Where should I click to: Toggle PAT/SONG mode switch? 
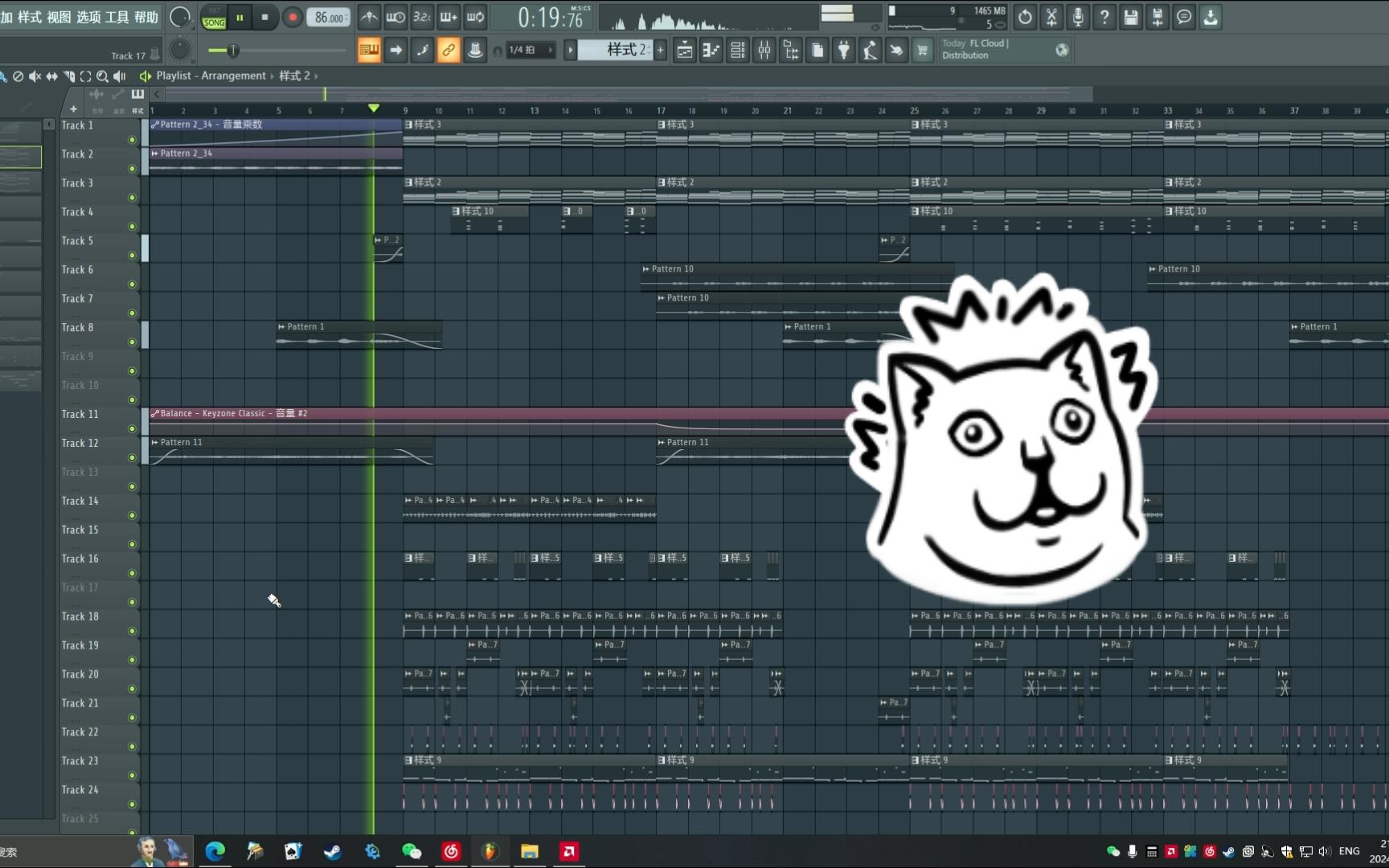pyautogui.click(x=214, y=18)
